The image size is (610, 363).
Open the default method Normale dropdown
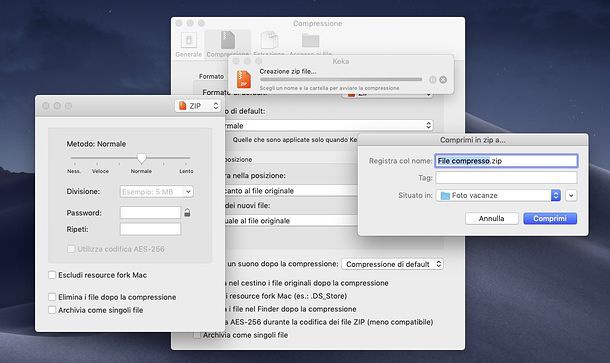(329, 125)
